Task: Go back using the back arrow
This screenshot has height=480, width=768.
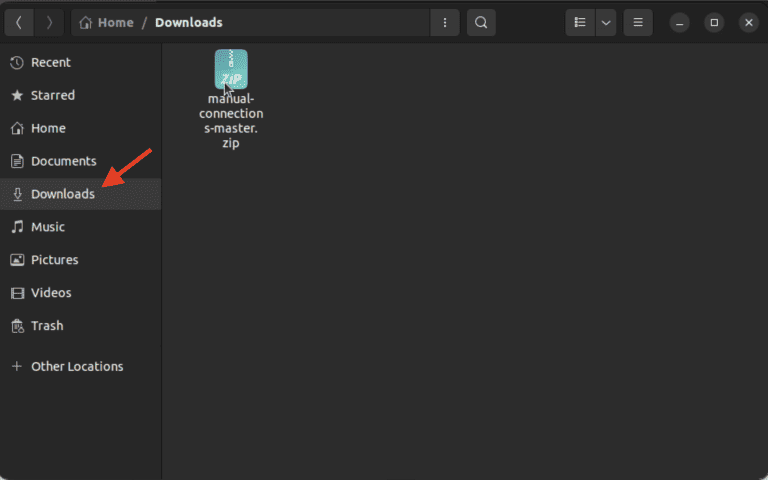Action: 19,22
